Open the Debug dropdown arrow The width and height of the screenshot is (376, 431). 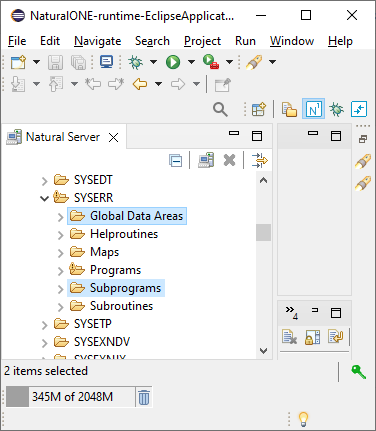pos(153,62)
